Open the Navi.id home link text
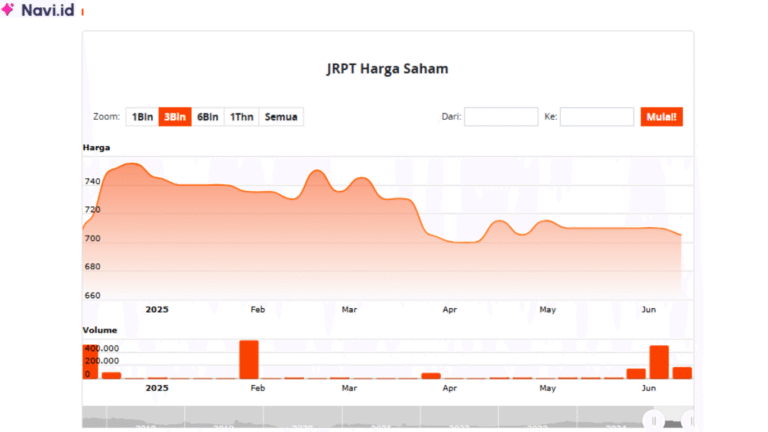The height and width of the screenshot is (432, 768). [x=48, y=10]
